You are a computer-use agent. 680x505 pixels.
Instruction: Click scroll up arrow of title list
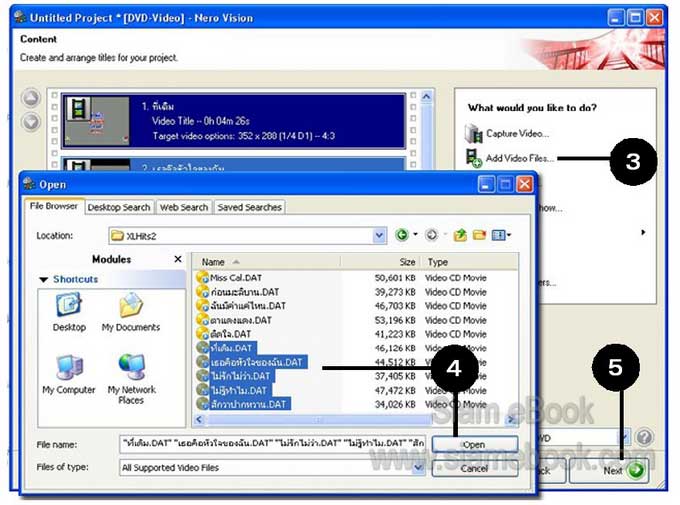pyautogui.click(x=426, y=96)
